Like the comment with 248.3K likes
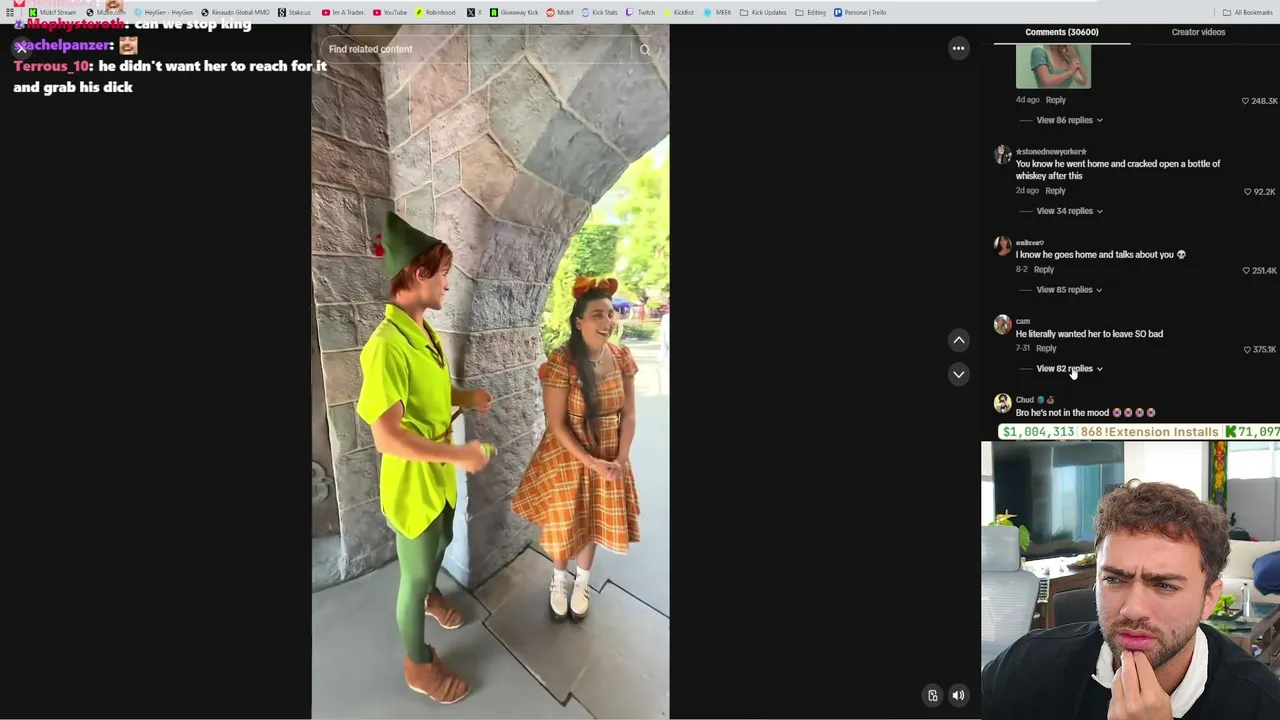This screenshot has height=720, width=1280. [1245, 101]
